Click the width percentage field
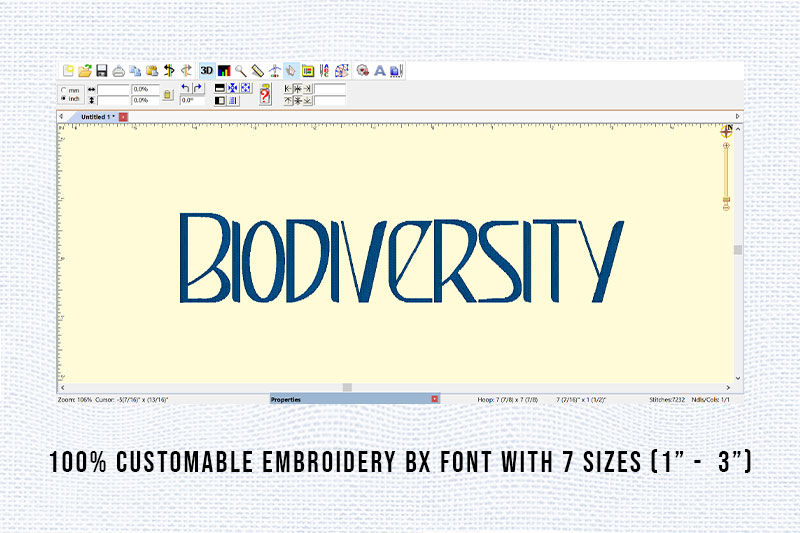800x533 pixels. (145, 89)
